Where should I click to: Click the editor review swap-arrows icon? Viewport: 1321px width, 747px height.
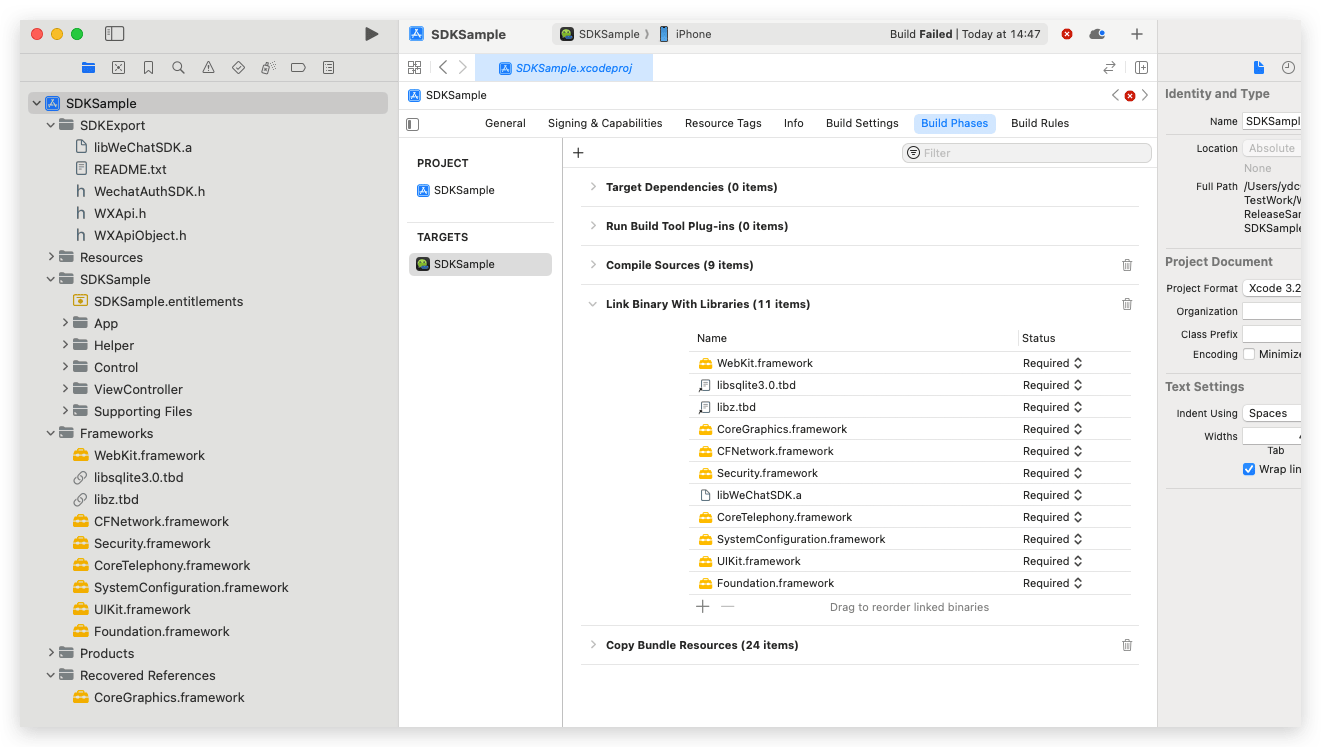tap(1109, 67)
